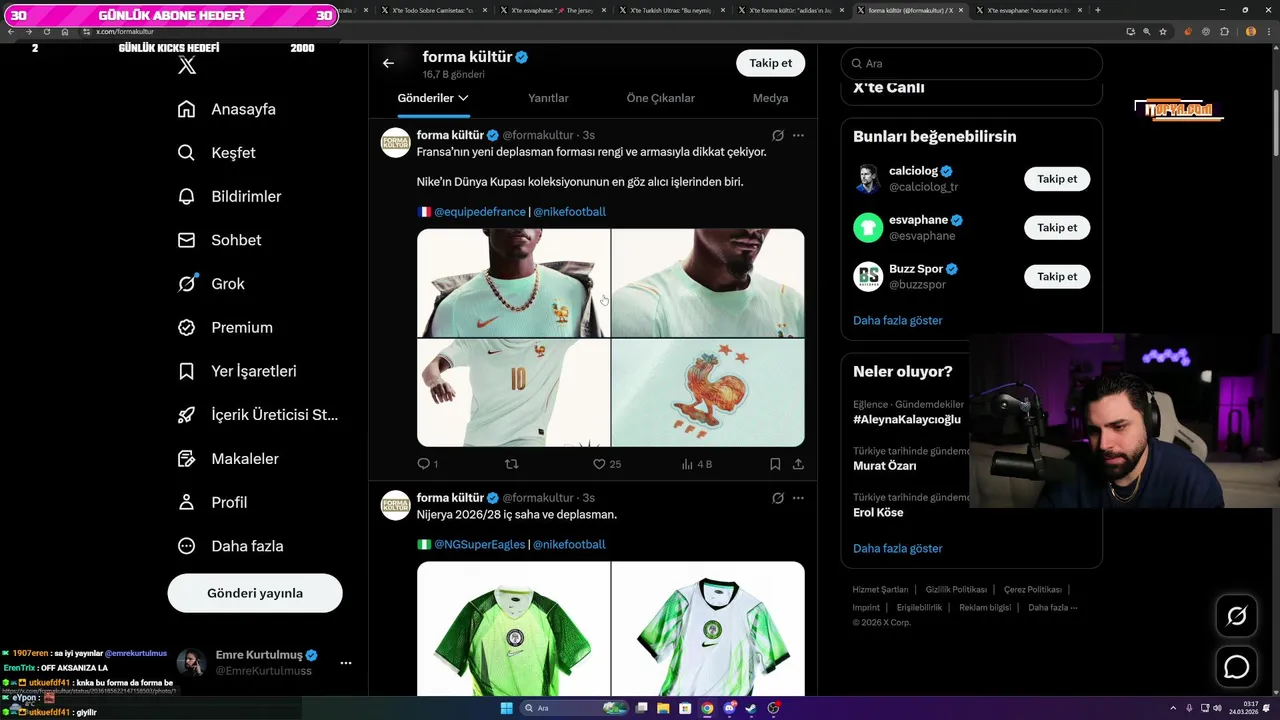The width and height of the screenshot is (1280, 720).
Task: Reply to the France jersey post
Action: tap(427, 464)
